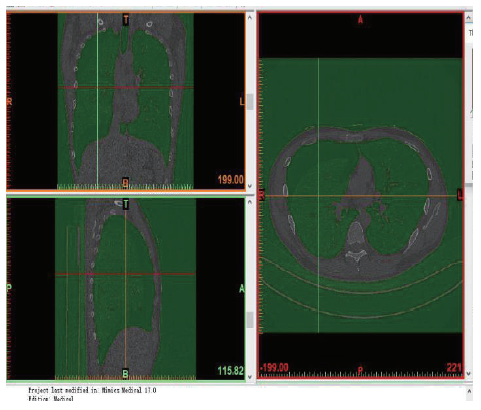Click the coronal view scrollbar up arrow

pyautogui.click(x=250, y=17)
